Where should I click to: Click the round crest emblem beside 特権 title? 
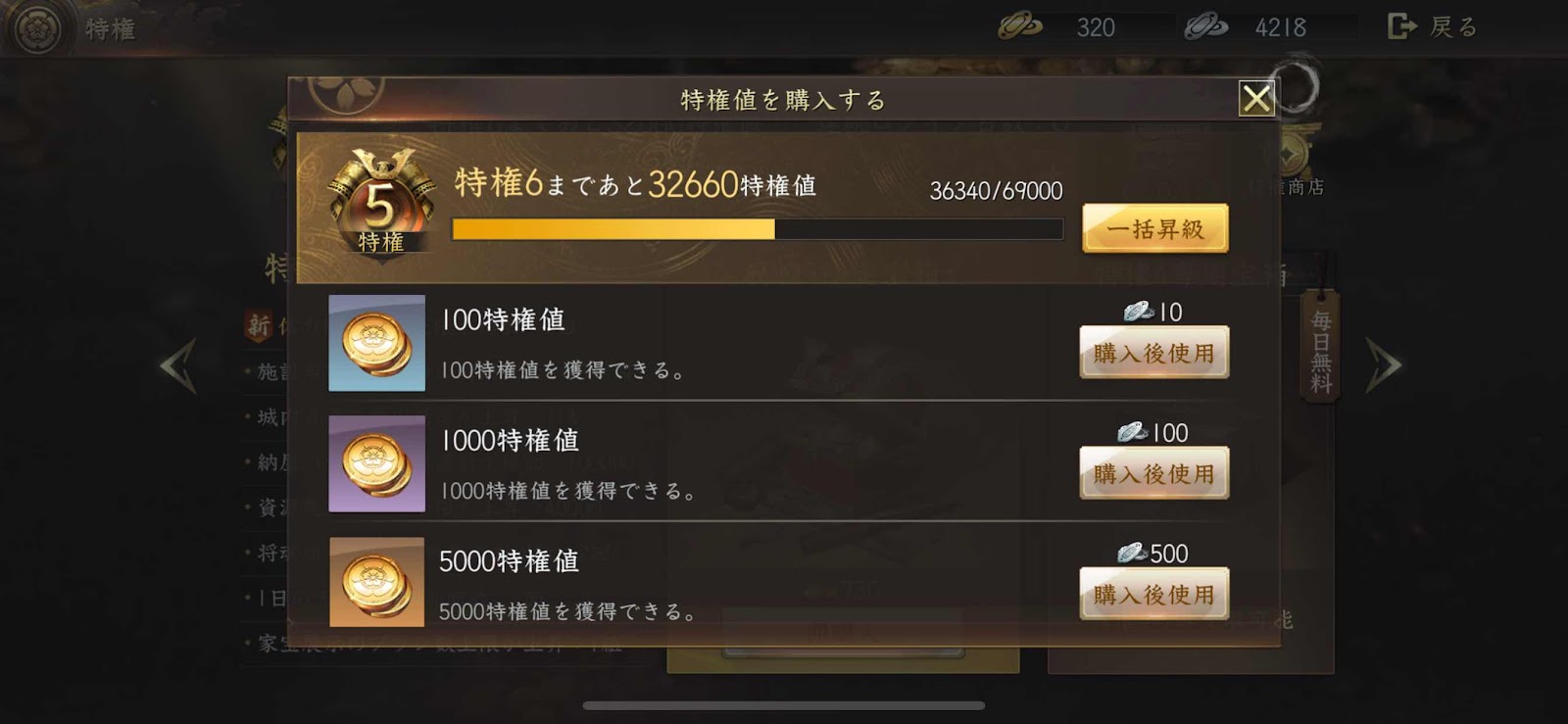pyautogui.click(x=37, y=28)
